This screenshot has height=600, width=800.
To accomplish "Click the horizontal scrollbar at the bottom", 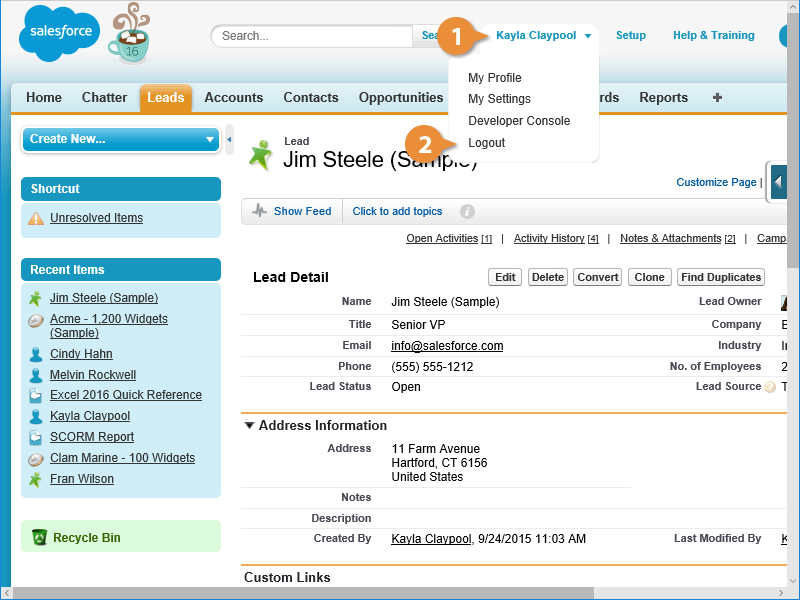I will [x=400, y=593].
